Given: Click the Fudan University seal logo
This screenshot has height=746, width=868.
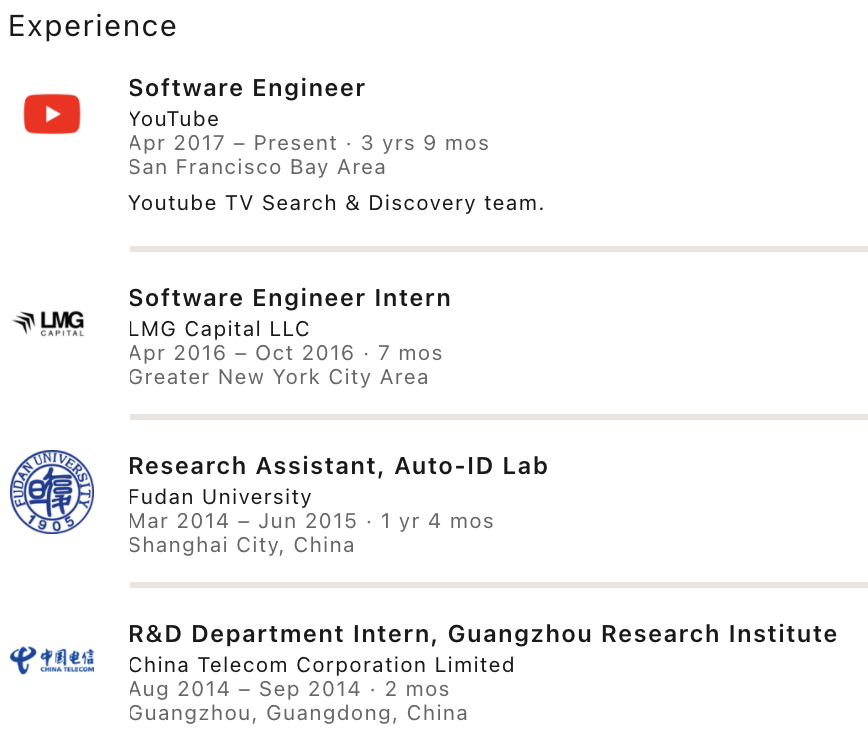Looking at the screenshot, I should point(52,491).
